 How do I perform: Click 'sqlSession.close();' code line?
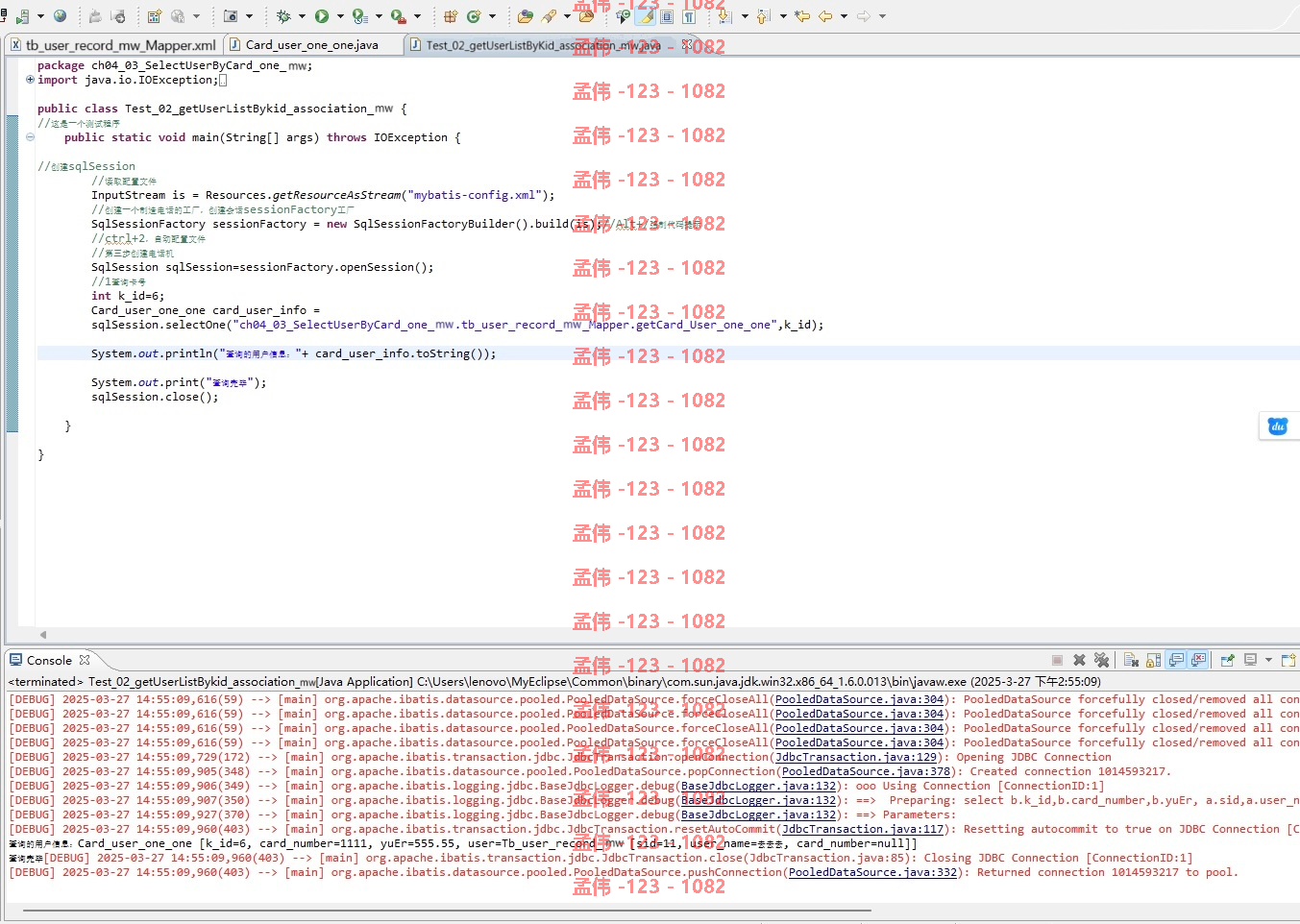point(155,397)
